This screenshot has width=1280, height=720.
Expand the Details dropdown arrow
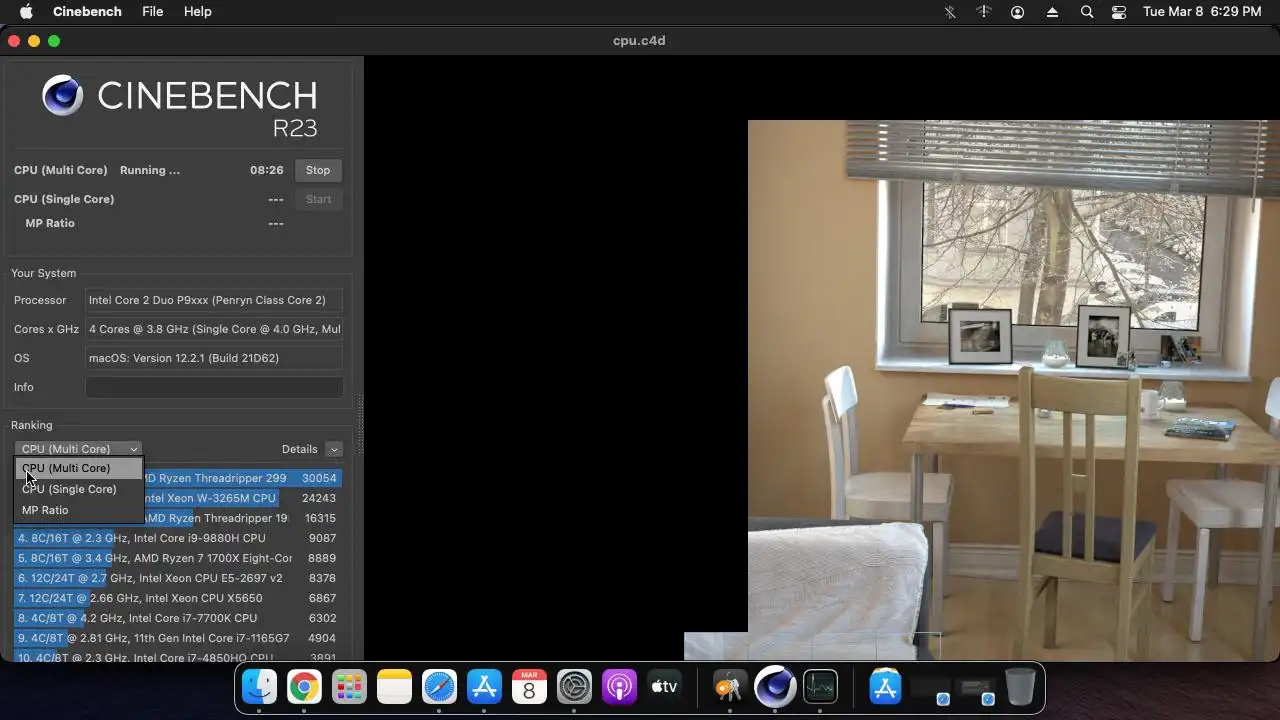pos(334,450)
